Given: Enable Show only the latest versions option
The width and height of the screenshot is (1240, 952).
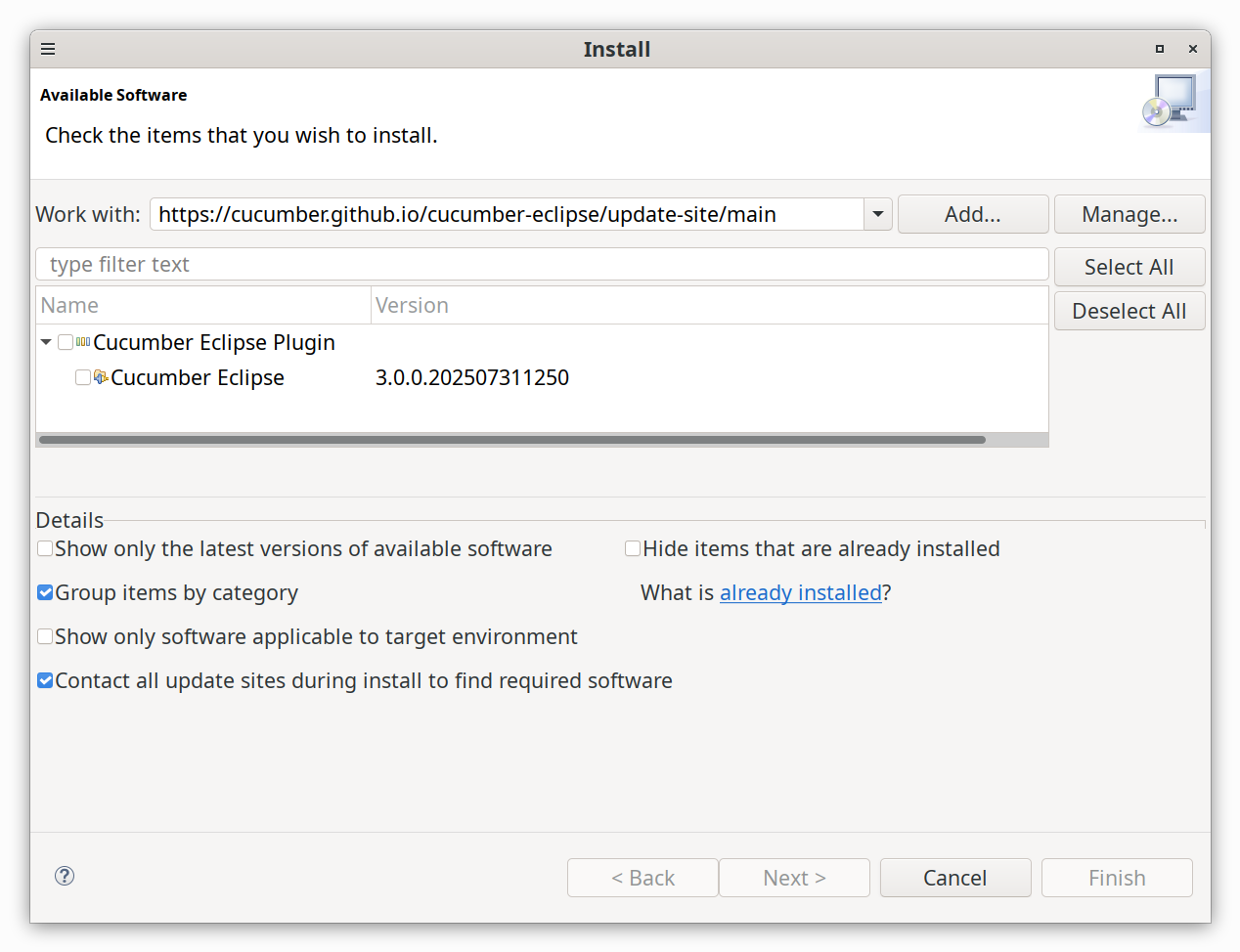Looking at the screenshot, I should pyautogui.click(x=45, y=548).
